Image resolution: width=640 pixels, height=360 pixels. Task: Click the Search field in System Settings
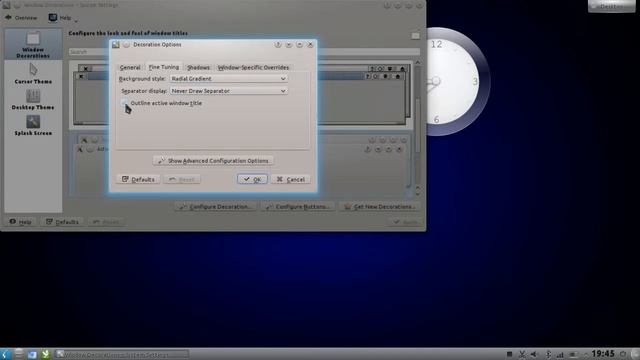pos(244,52)
